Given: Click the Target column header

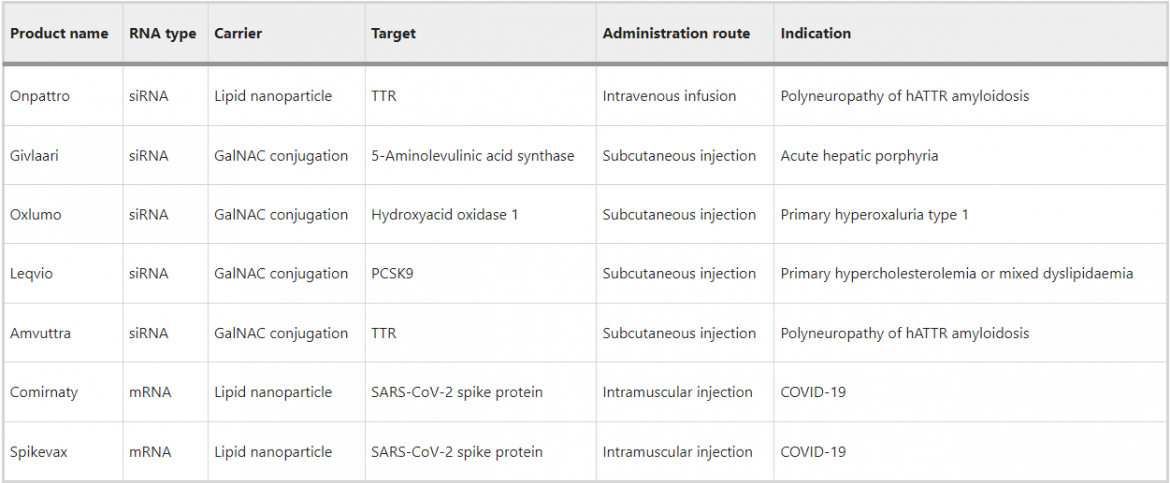Looking at the screenshot, I should coord(393,34).
